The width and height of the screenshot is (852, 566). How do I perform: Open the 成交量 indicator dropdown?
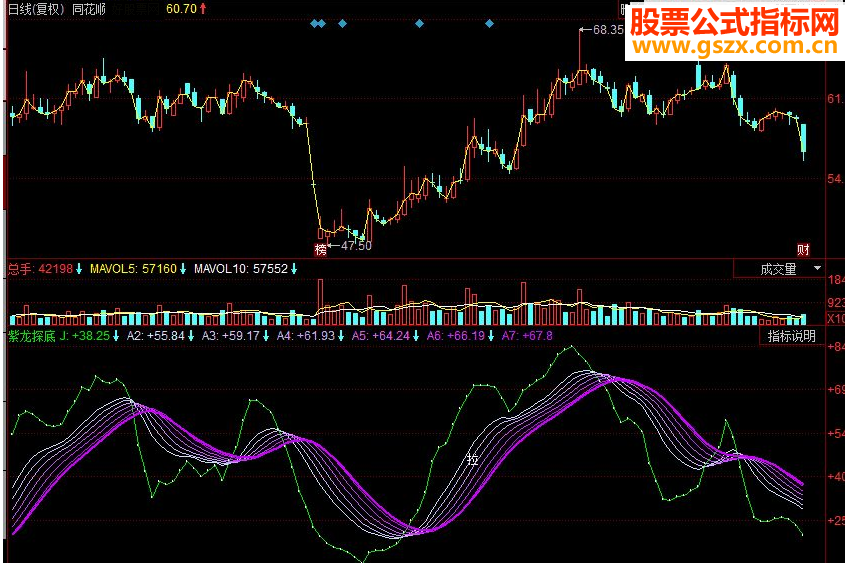click(778, 269)
